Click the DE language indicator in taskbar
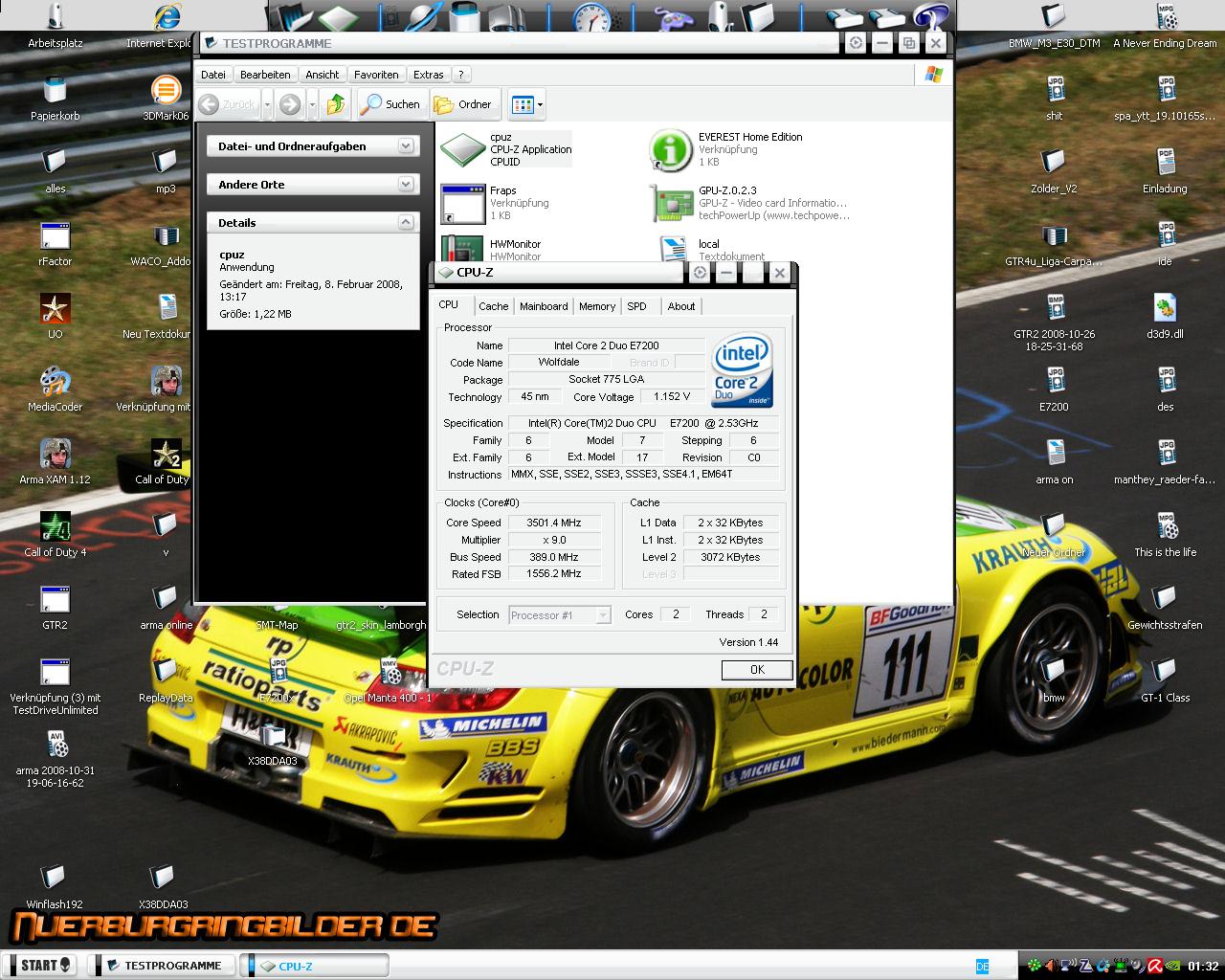 (x=982, y=966)
